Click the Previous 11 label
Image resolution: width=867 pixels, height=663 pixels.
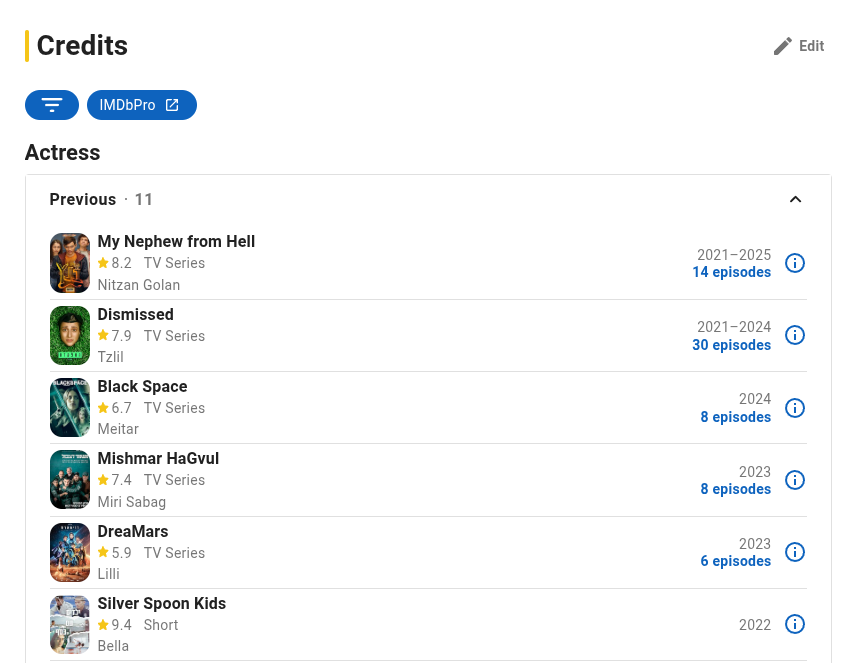tap(101, 200)
